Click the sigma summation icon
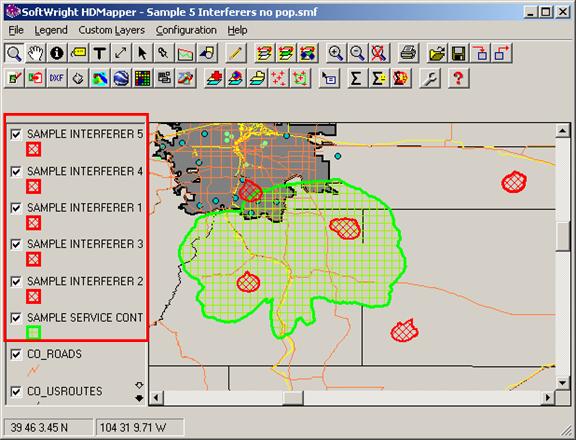Viewport: 576px width, 440px height. coord(356,78)
